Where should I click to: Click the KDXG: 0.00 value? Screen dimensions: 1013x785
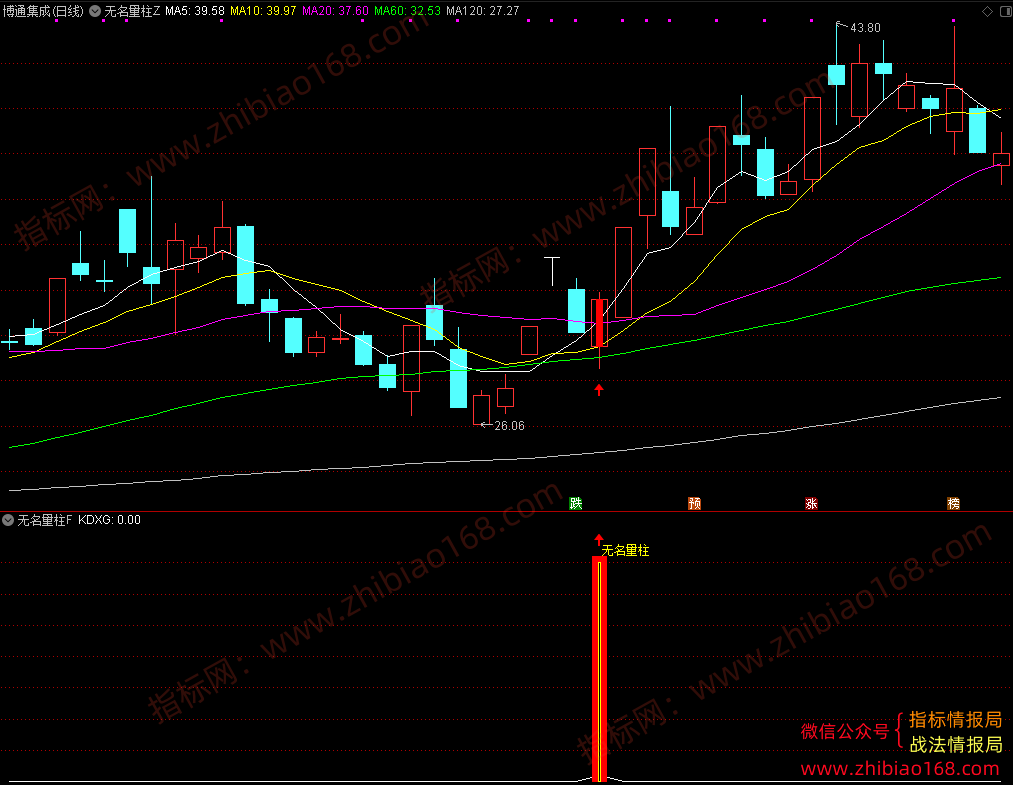(x=109, y=520)
